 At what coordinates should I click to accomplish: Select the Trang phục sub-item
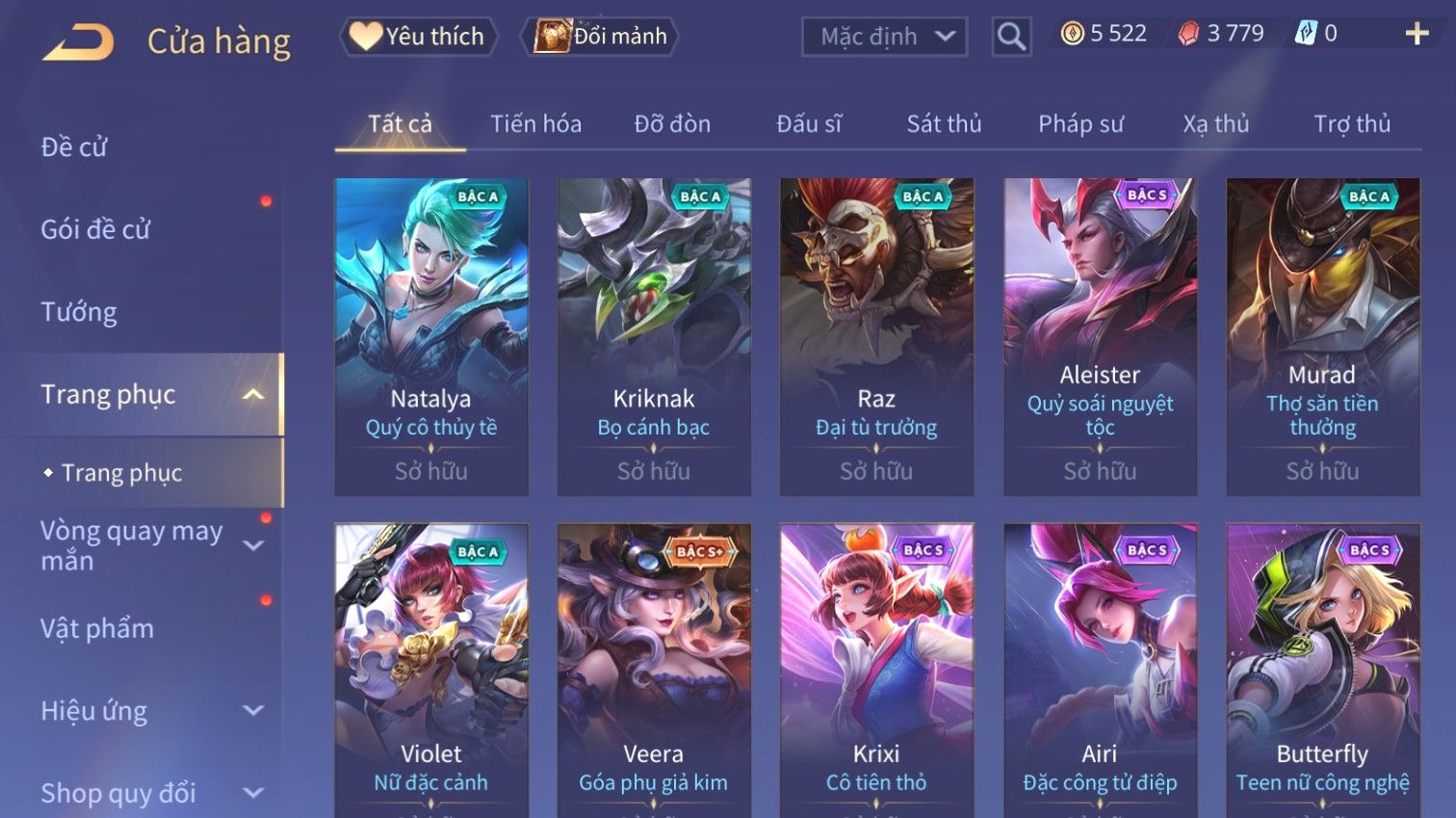[121, 473]
